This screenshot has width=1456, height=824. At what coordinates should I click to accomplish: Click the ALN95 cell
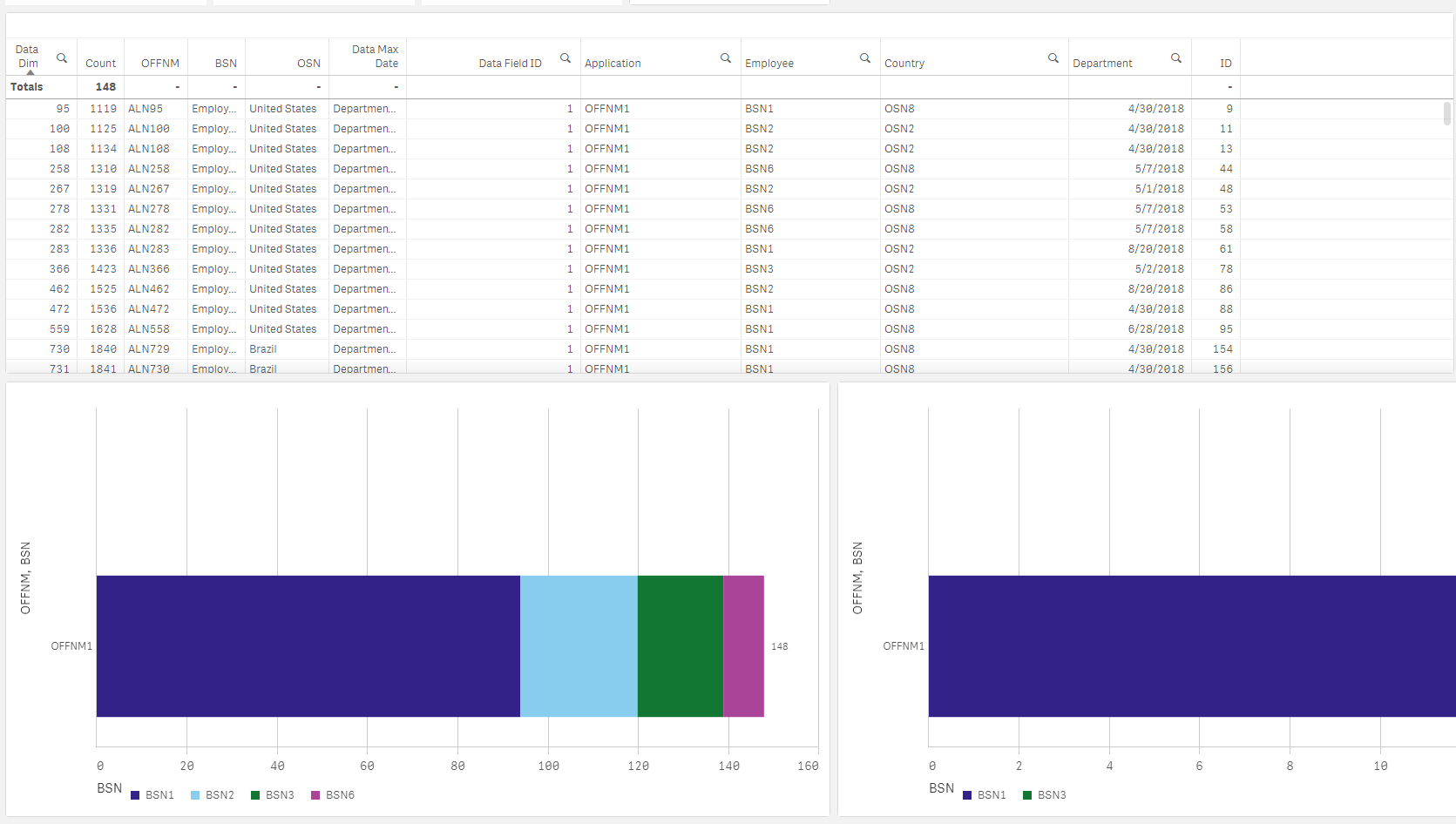tap(146, 109)
